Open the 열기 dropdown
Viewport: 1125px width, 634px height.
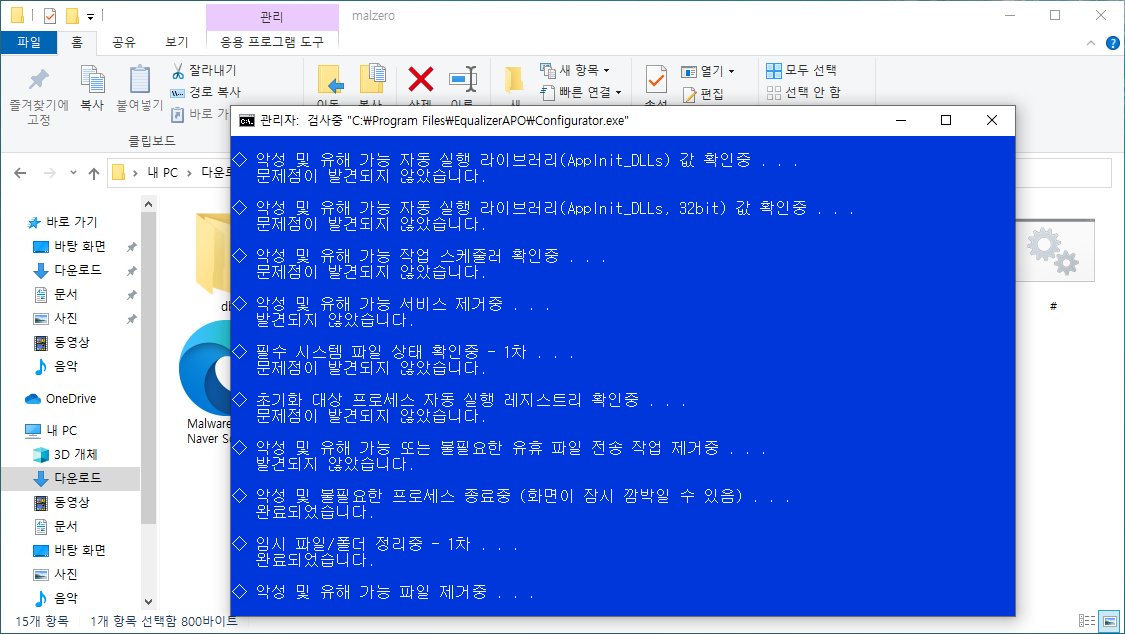pyautogui.click(x=708, y=71)
